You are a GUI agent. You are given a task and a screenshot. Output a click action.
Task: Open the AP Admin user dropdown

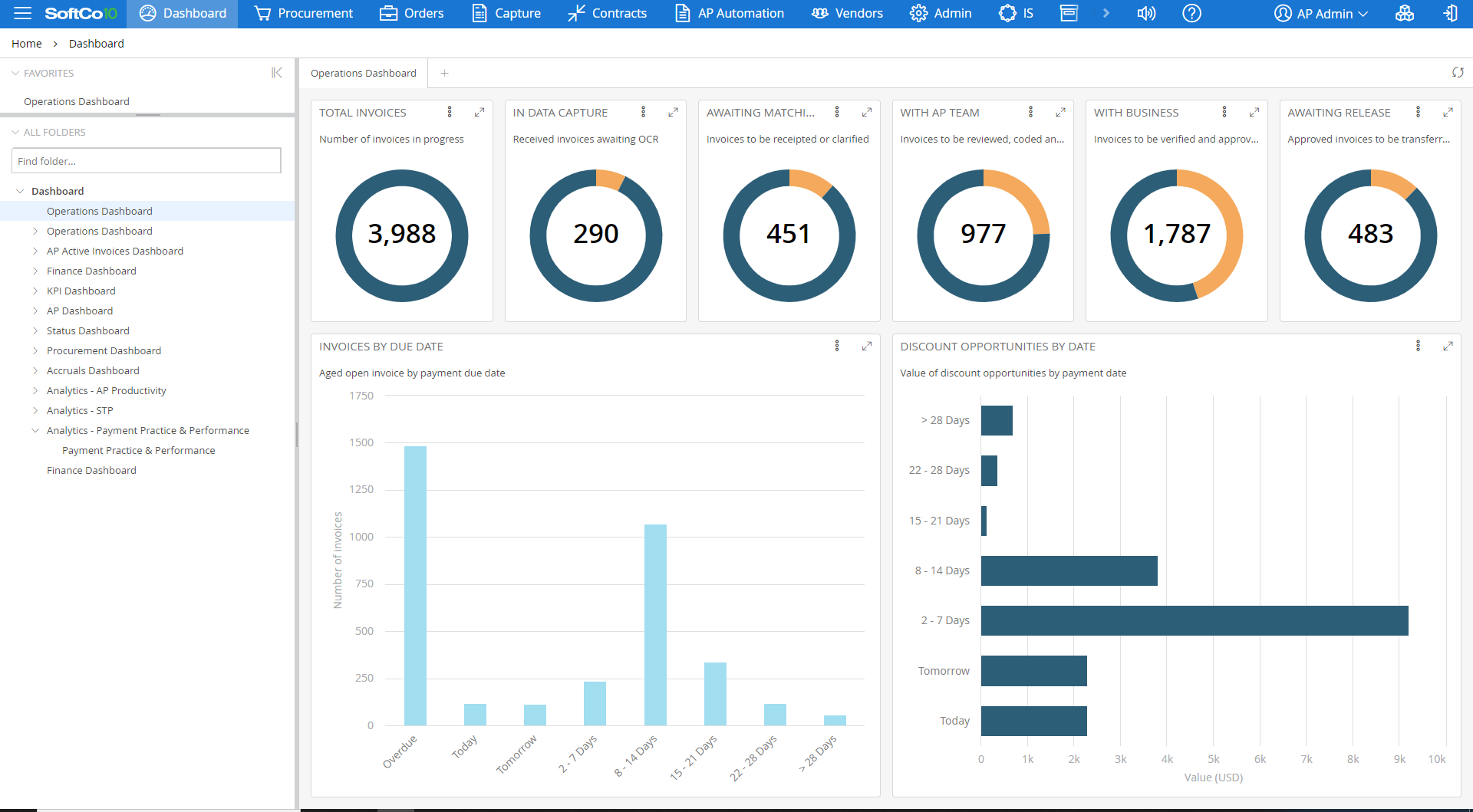tap(1320, 13)
